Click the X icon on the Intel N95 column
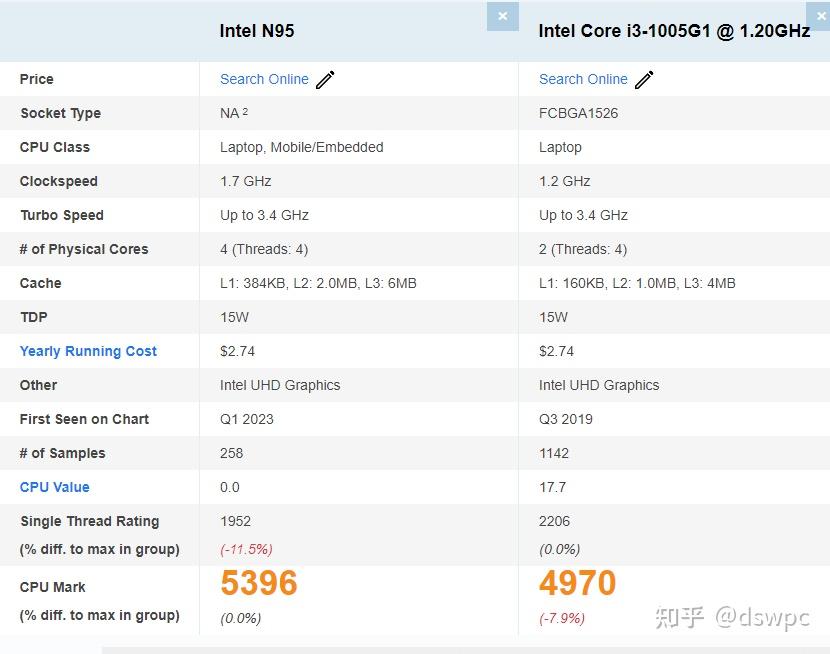 (x=502, y=16)
